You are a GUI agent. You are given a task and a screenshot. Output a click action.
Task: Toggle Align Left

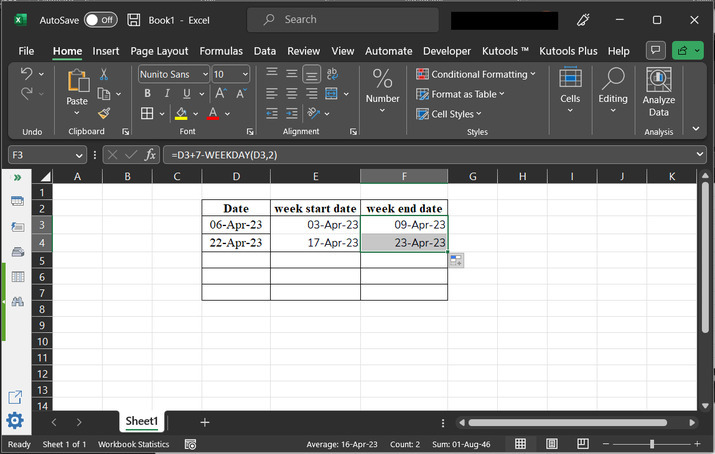[x=272, y=94]
